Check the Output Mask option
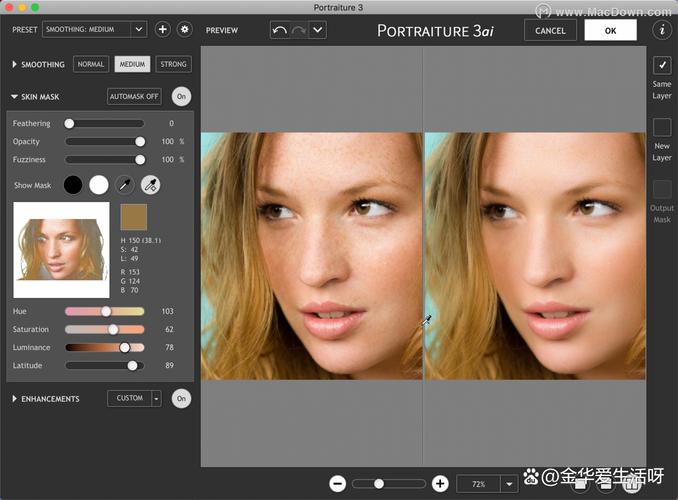Viewport: 678px width, 500px height. pos(662,189)
